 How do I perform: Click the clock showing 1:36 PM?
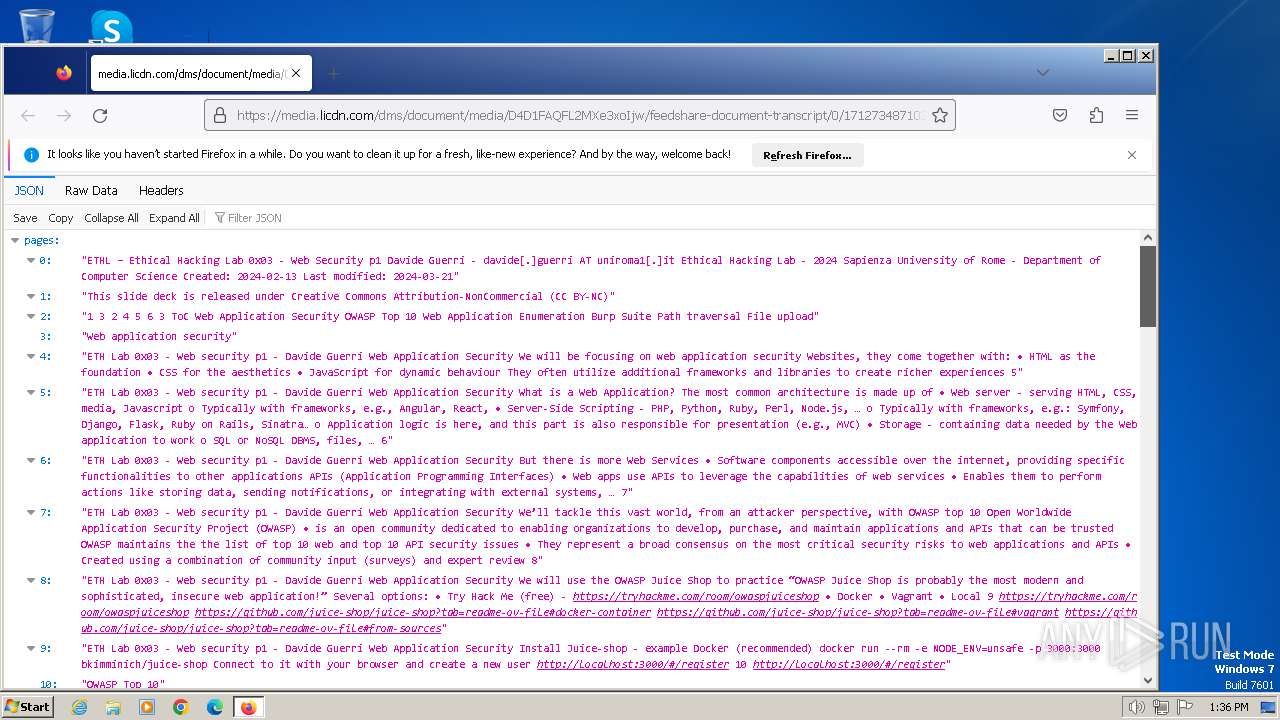coord(1229,707)
